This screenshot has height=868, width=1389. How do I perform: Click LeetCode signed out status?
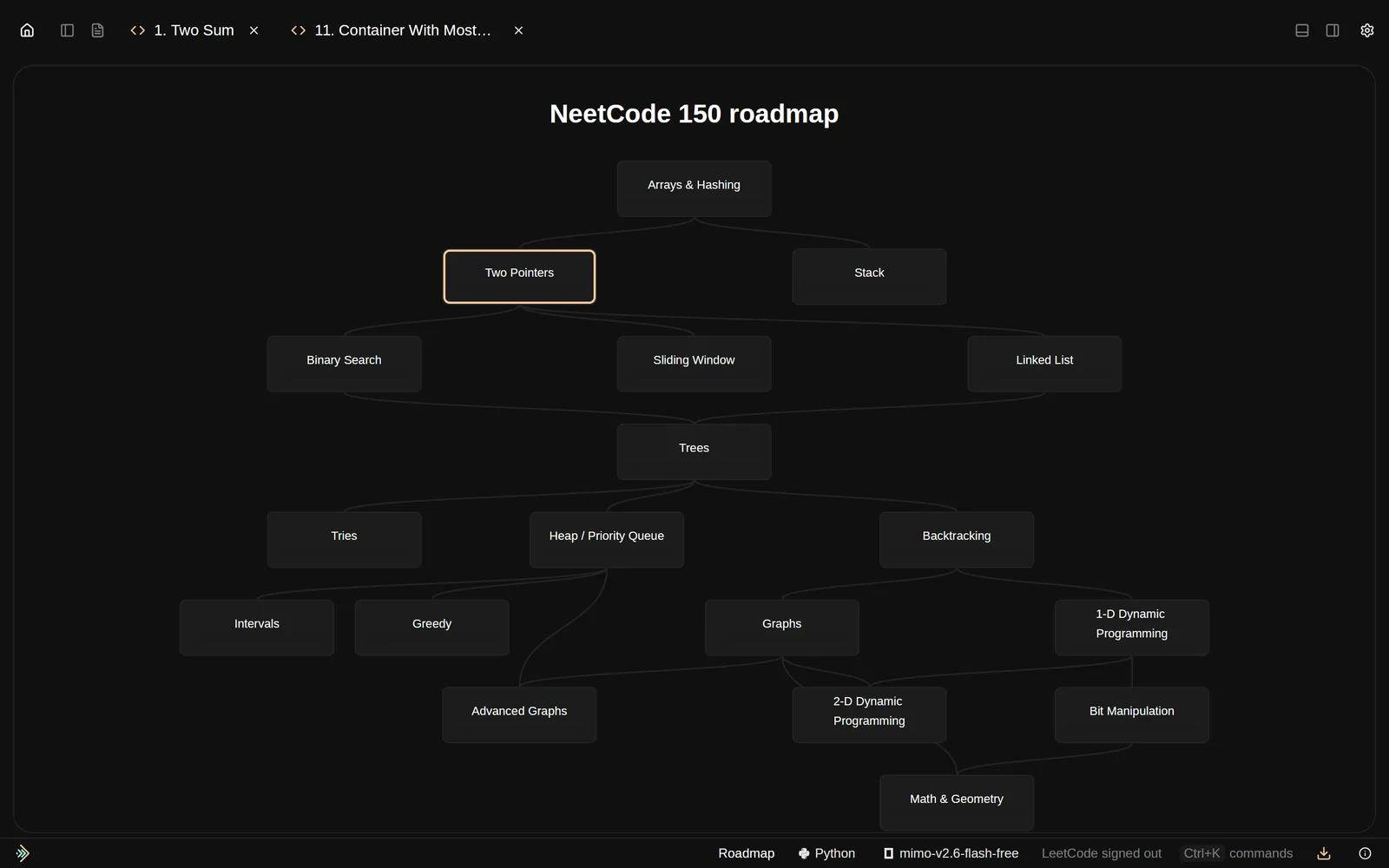pos(1102,853)
